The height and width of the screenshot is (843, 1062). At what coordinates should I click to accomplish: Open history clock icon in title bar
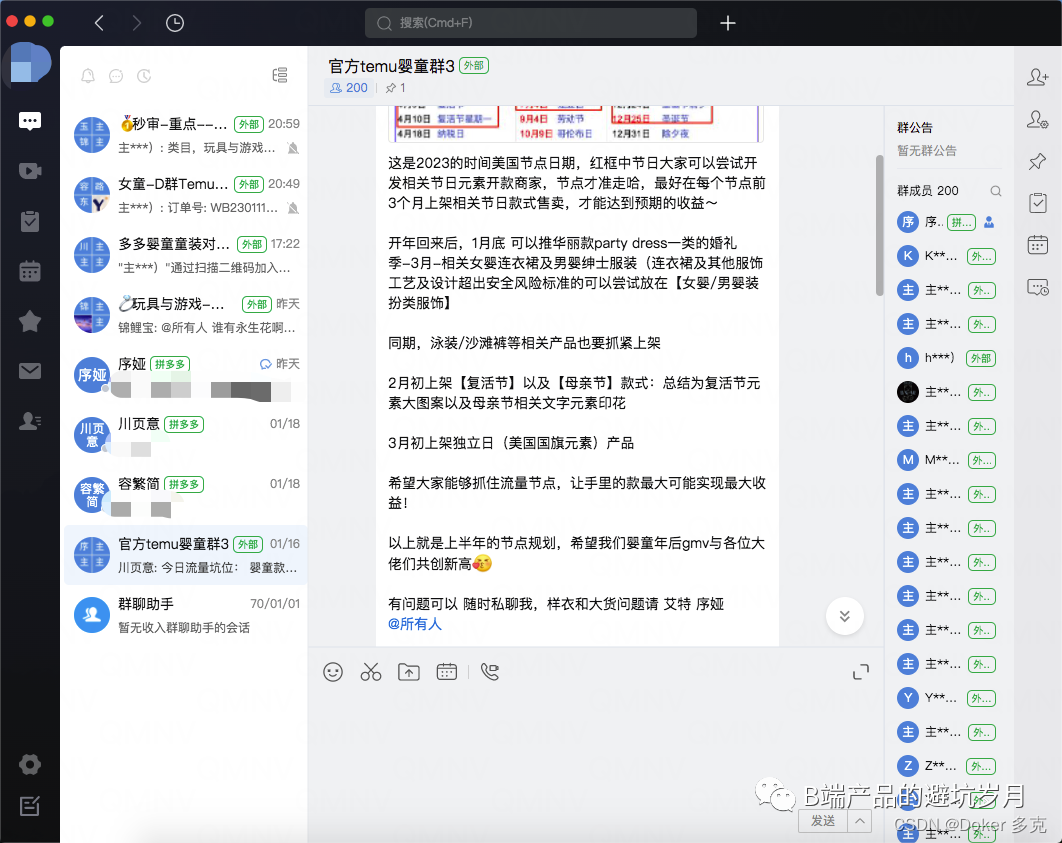(x=175, y=23)
